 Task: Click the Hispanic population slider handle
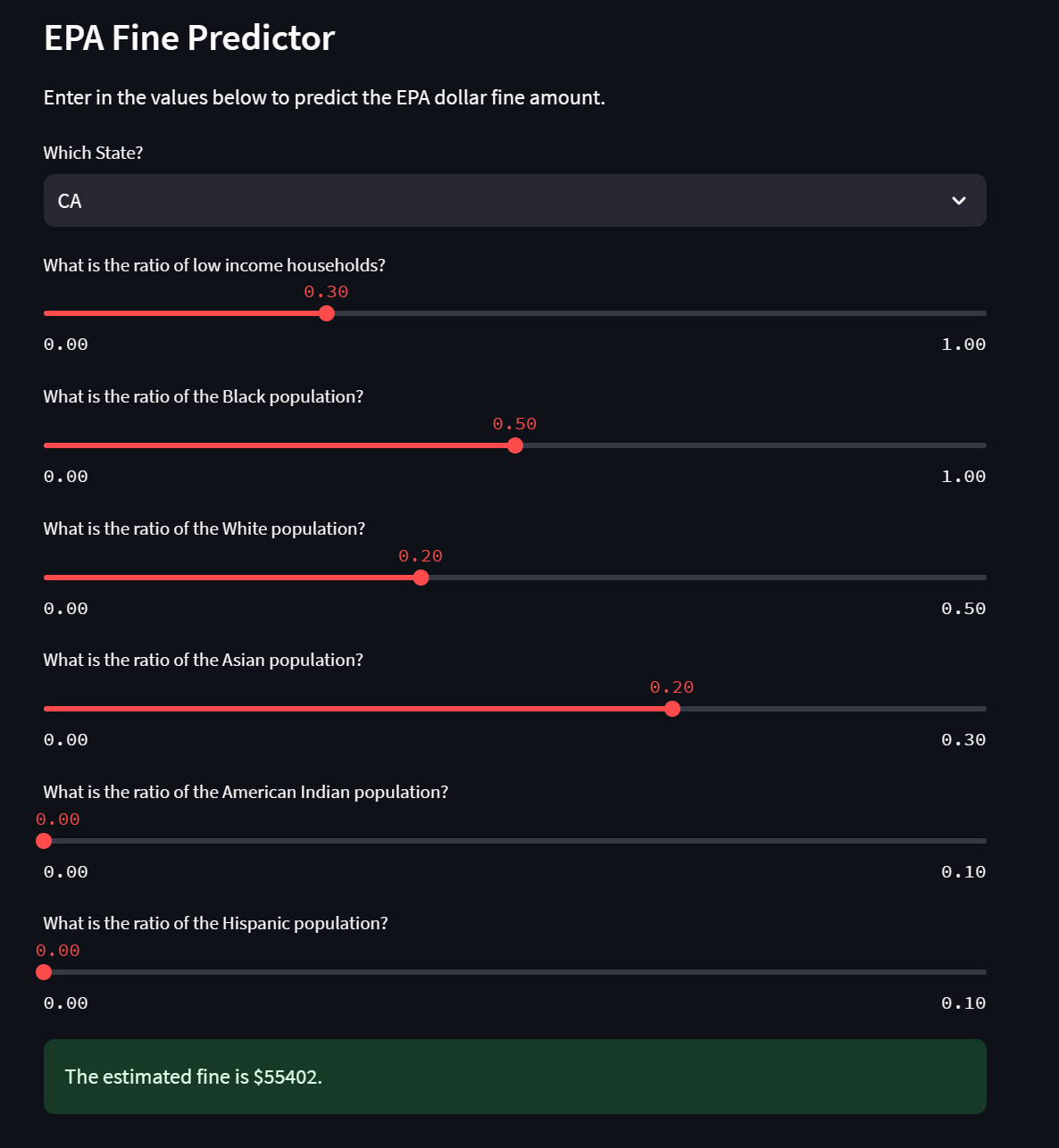coord(44,972)
